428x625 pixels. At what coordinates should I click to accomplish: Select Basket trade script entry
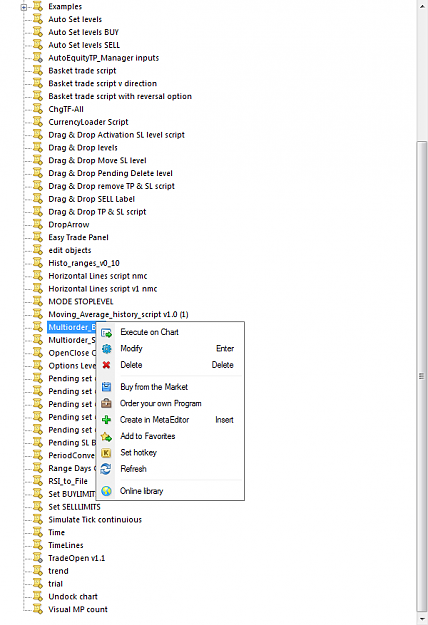[82, 71]
